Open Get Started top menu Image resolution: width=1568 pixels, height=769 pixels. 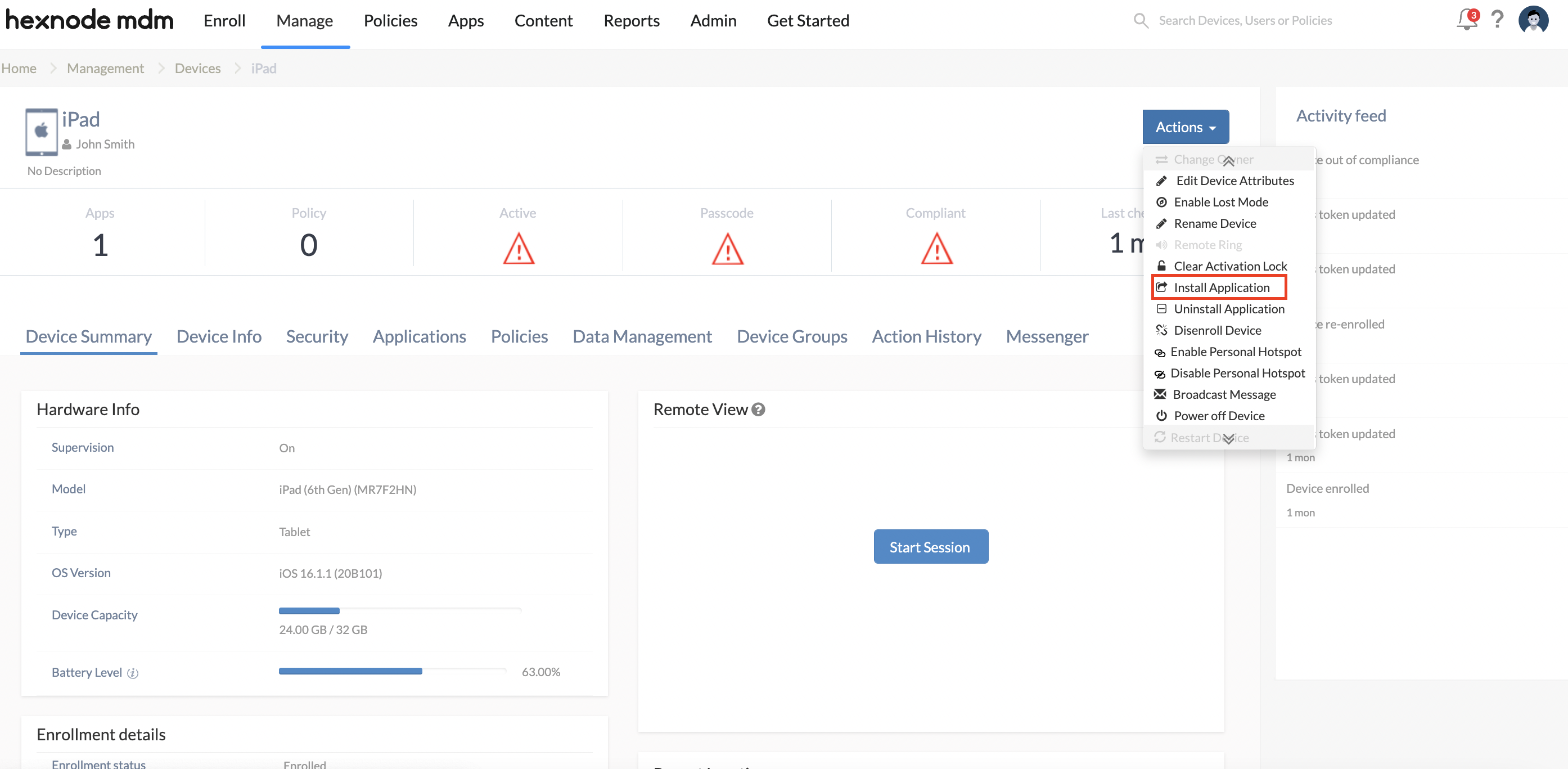[x=808, y=21]
